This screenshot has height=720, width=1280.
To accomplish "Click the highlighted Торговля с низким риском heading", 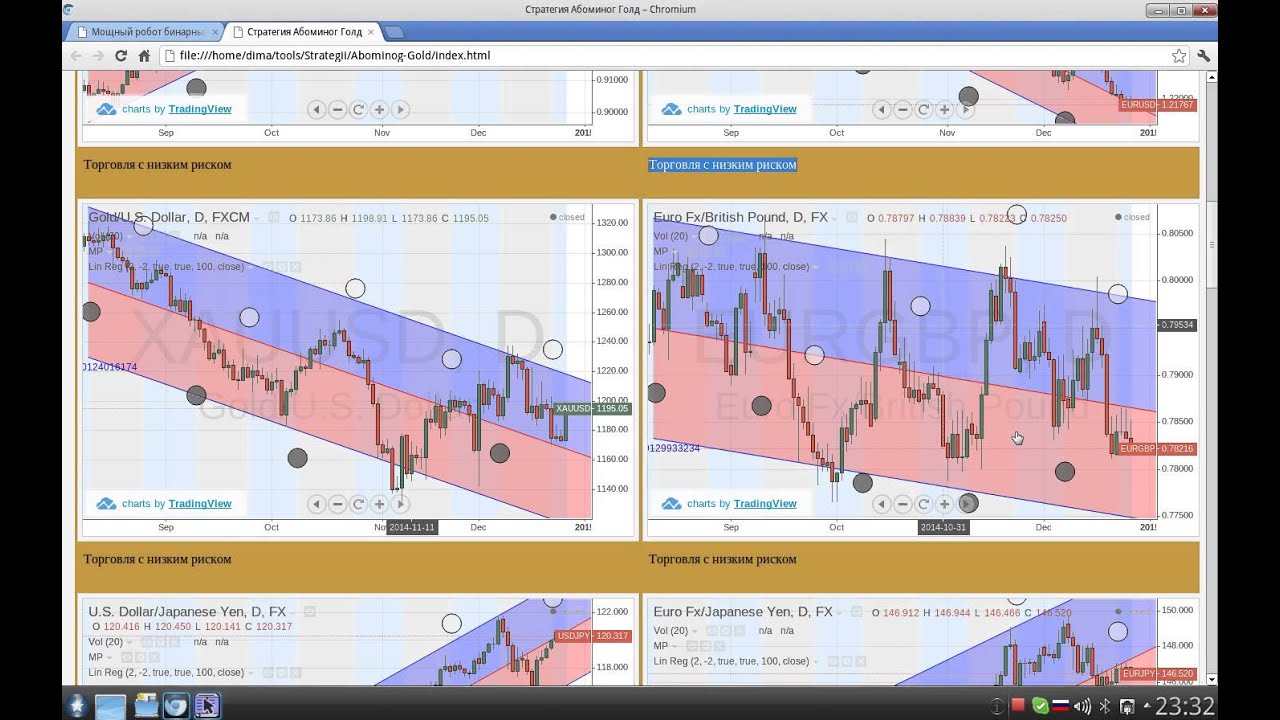I will (722, 165).
